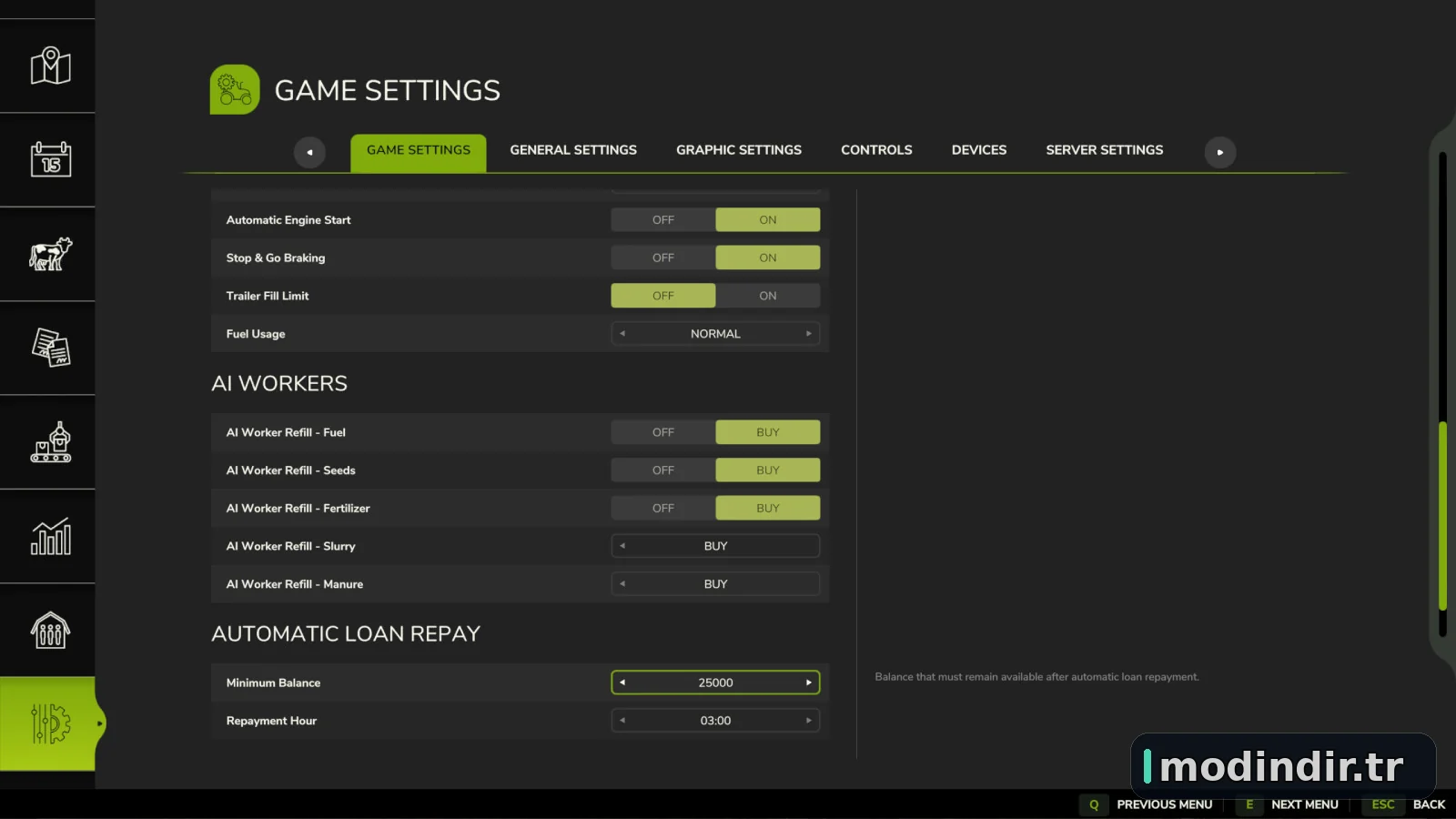Turn Automatic Engine Start on
Viewport: 1456px width, 819px height.
[768, 220]
